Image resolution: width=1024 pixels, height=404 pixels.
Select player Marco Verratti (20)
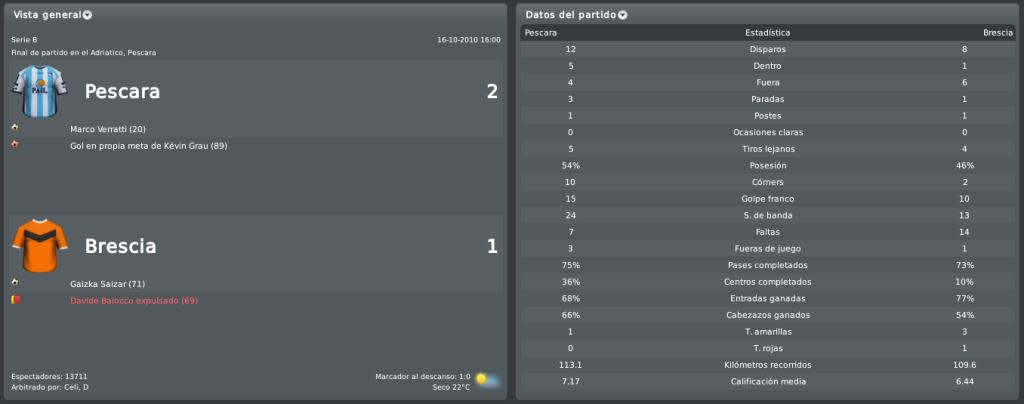click(108, 129)
